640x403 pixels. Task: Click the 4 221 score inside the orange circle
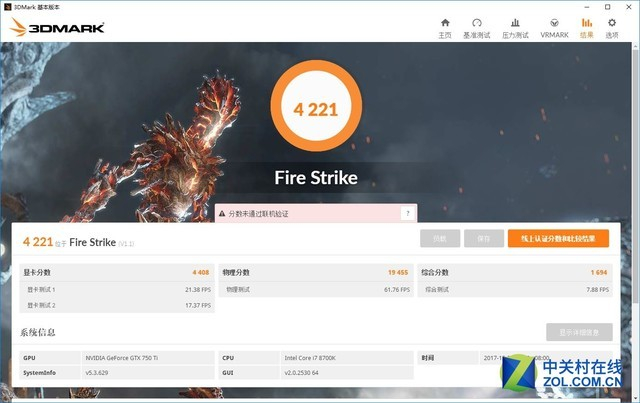click(316, 109)
